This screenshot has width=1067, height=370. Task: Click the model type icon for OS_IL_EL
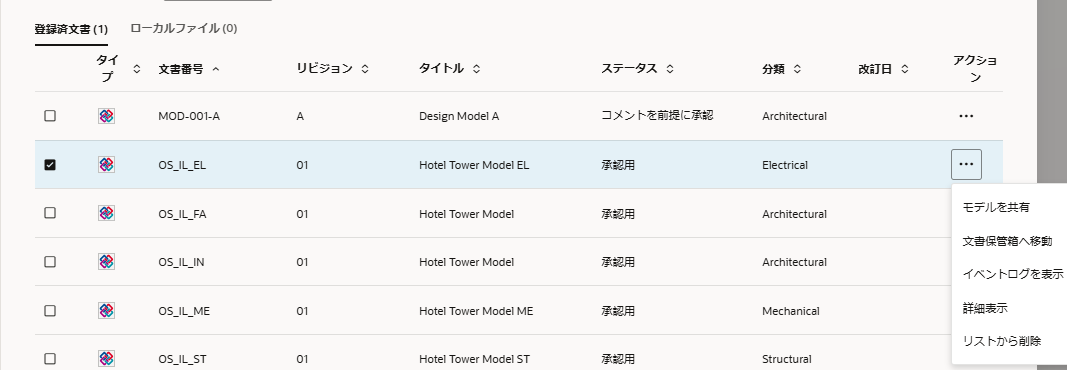click(106, 165)
